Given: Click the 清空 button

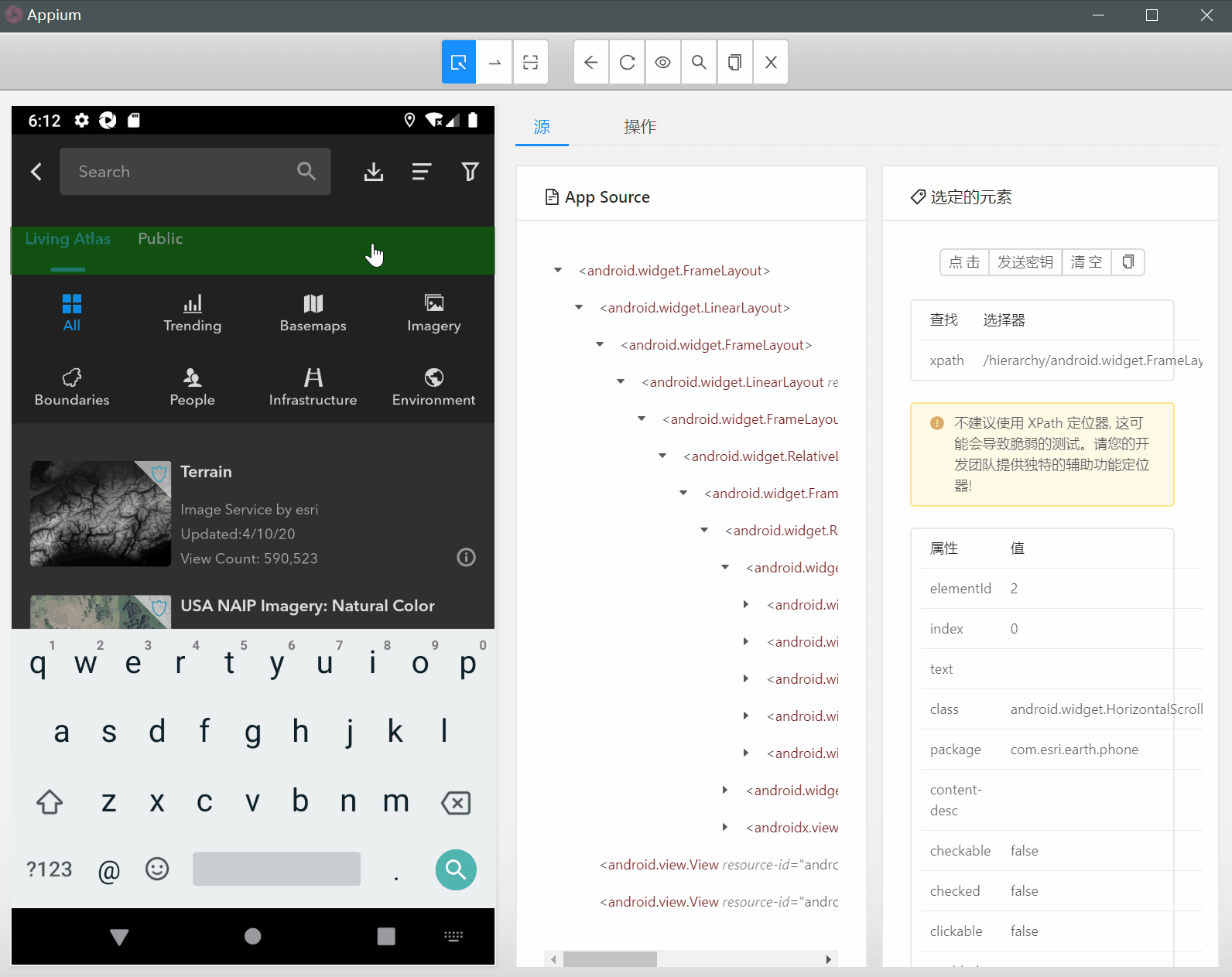Looking at the screenshot, I should (1087, 262).
